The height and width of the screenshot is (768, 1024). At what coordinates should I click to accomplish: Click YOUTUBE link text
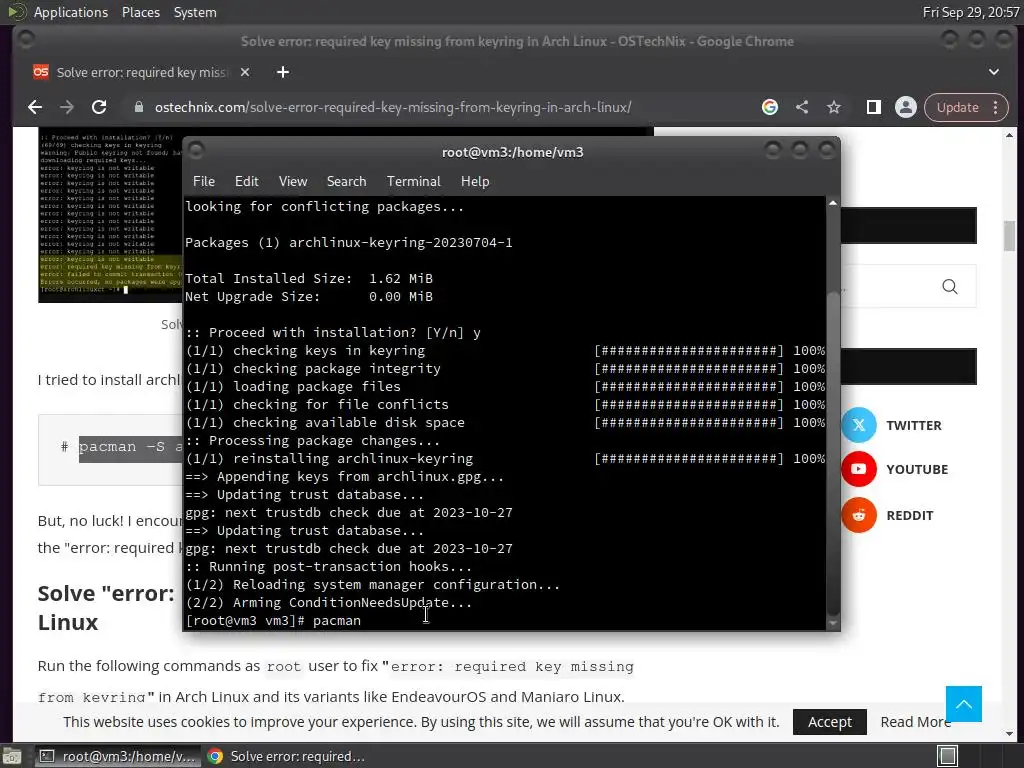tap(917, 470)
